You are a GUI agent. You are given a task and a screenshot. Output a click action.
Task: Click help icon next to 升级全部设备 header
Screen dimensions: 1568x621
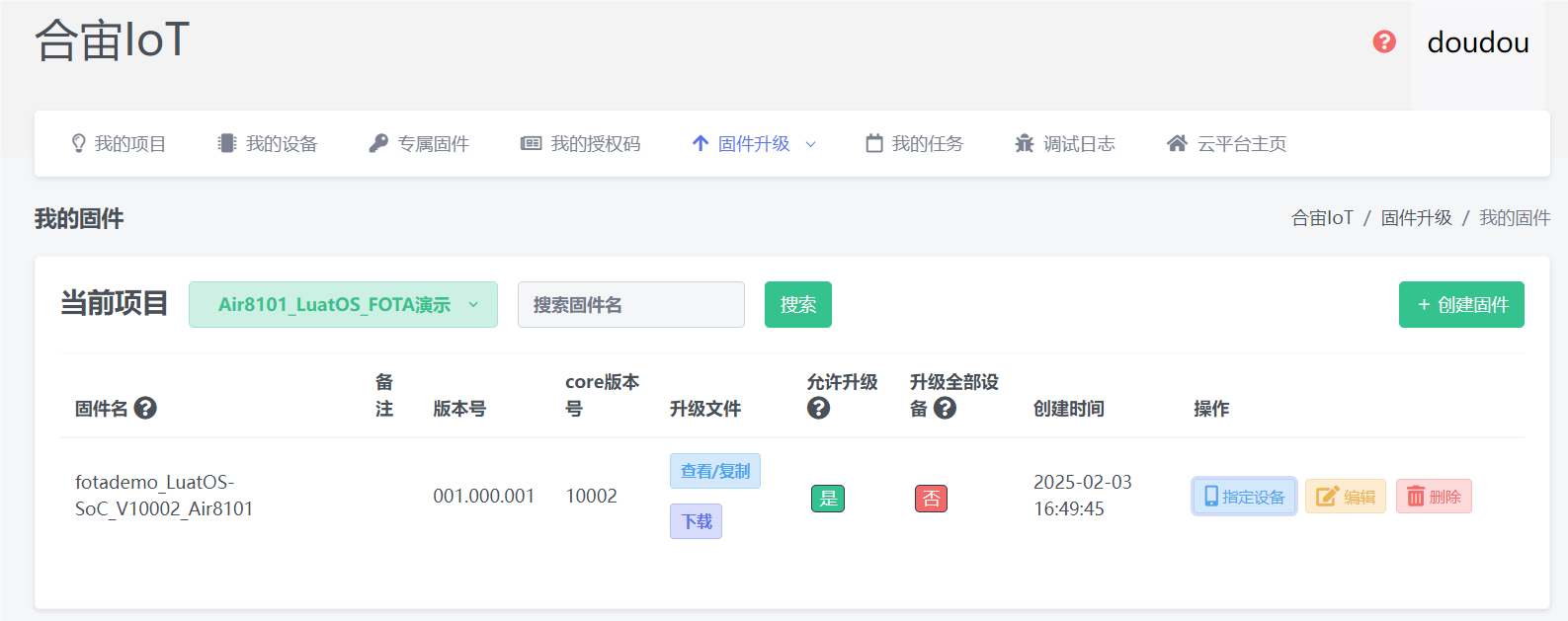point(945,408)
